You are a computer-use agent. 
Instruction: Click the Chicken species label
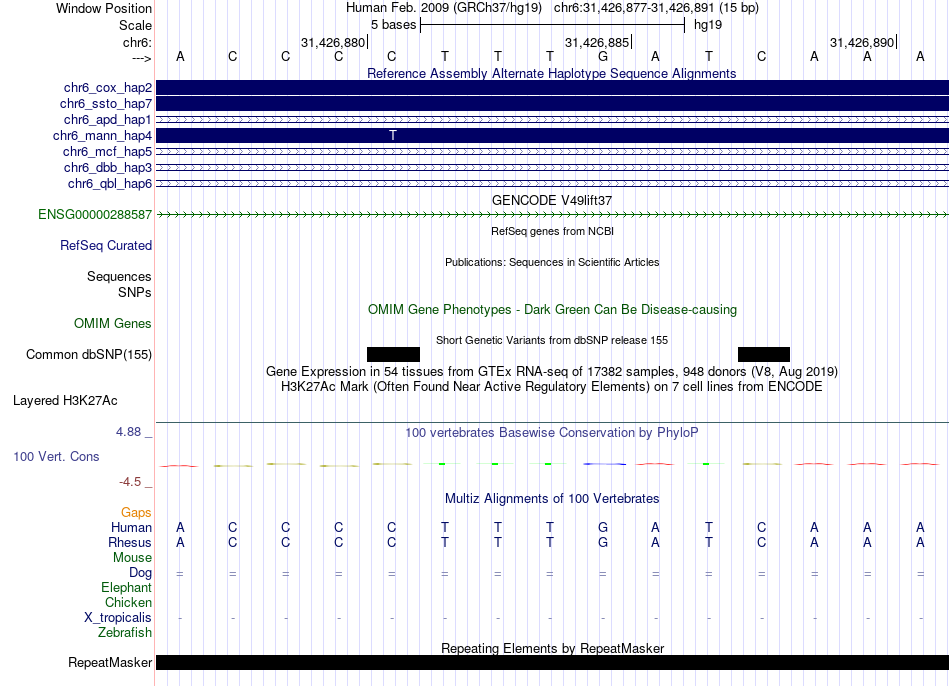point(128,602)
